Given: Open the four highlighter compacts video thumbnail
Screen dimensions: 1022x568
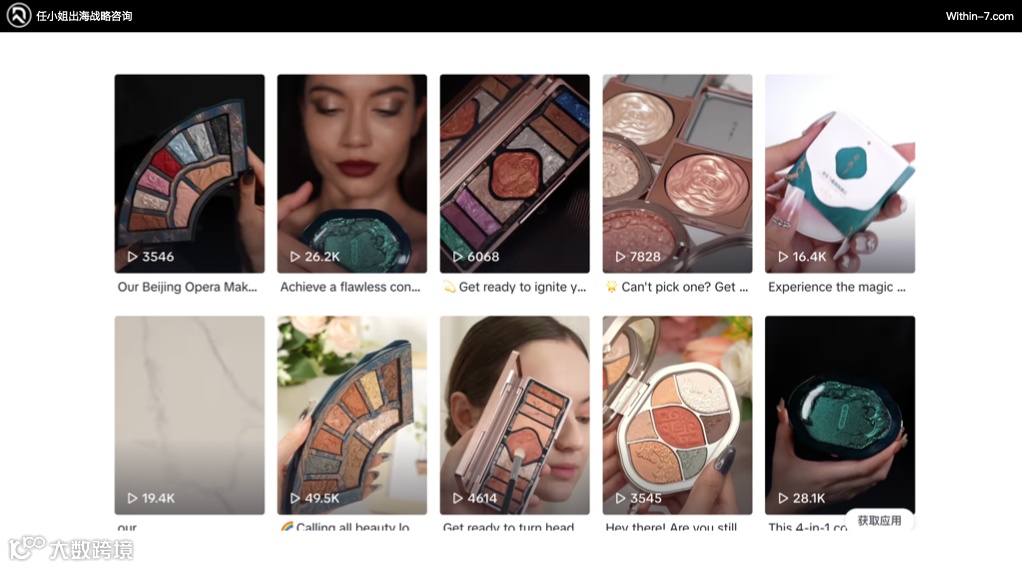Looking at the screenshot, I should (x=677, y=173).
